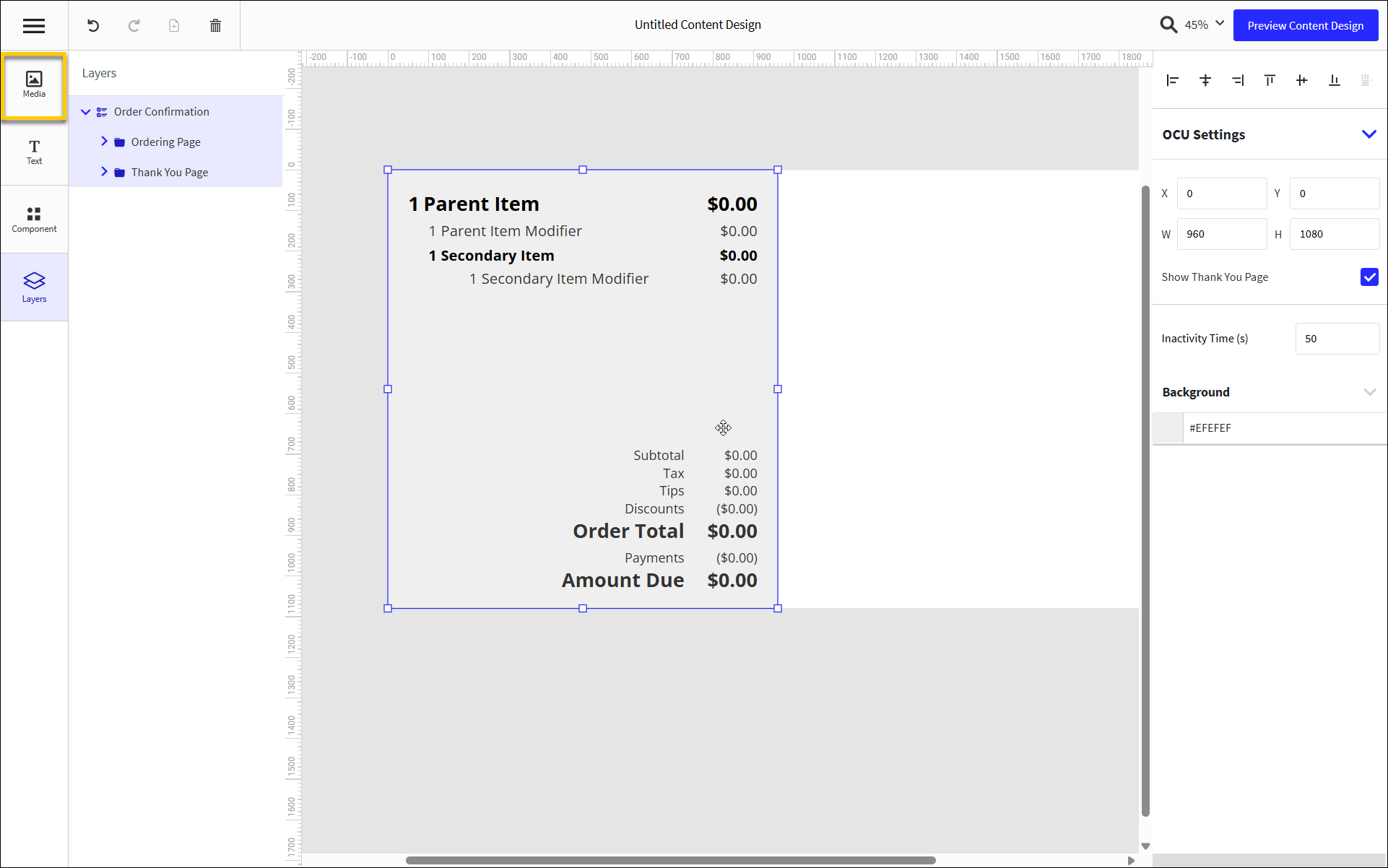The image size is (1388, 868).
Task: Click the left-middle selection handle
Action: click(388, 389)
